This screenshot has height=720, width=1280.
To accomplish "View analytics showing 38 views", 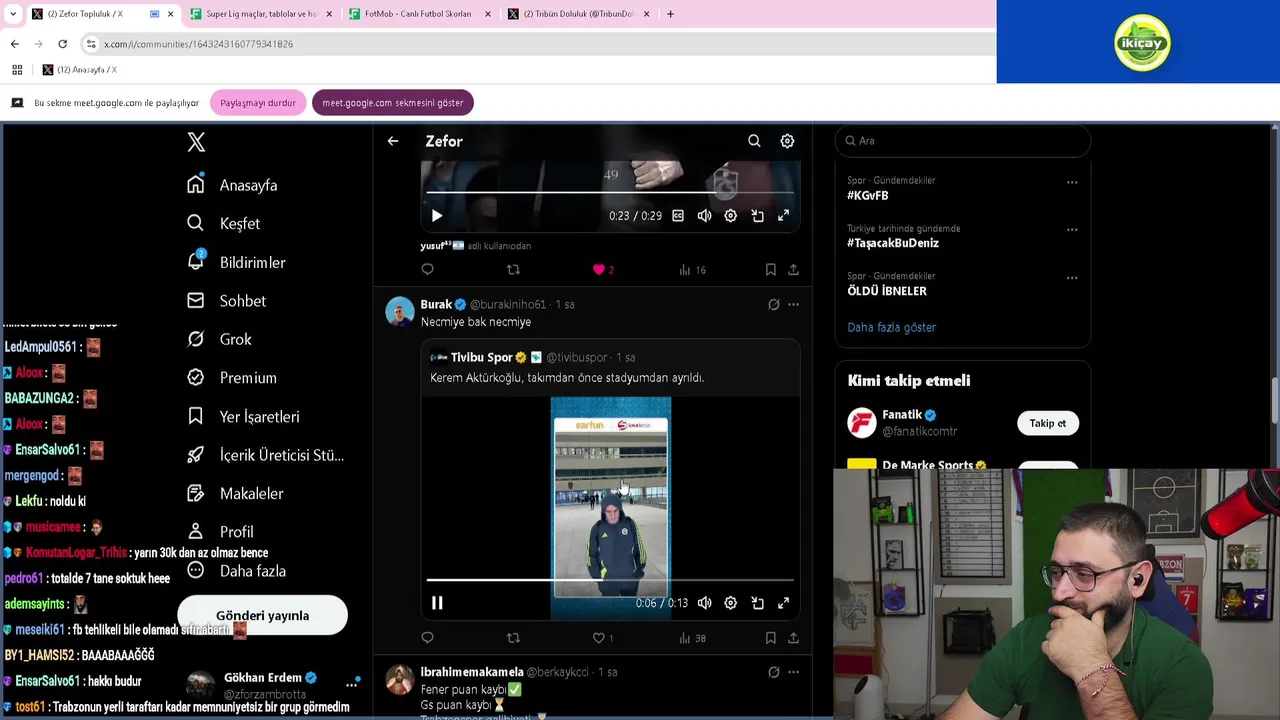I will [x=692, y=638].
